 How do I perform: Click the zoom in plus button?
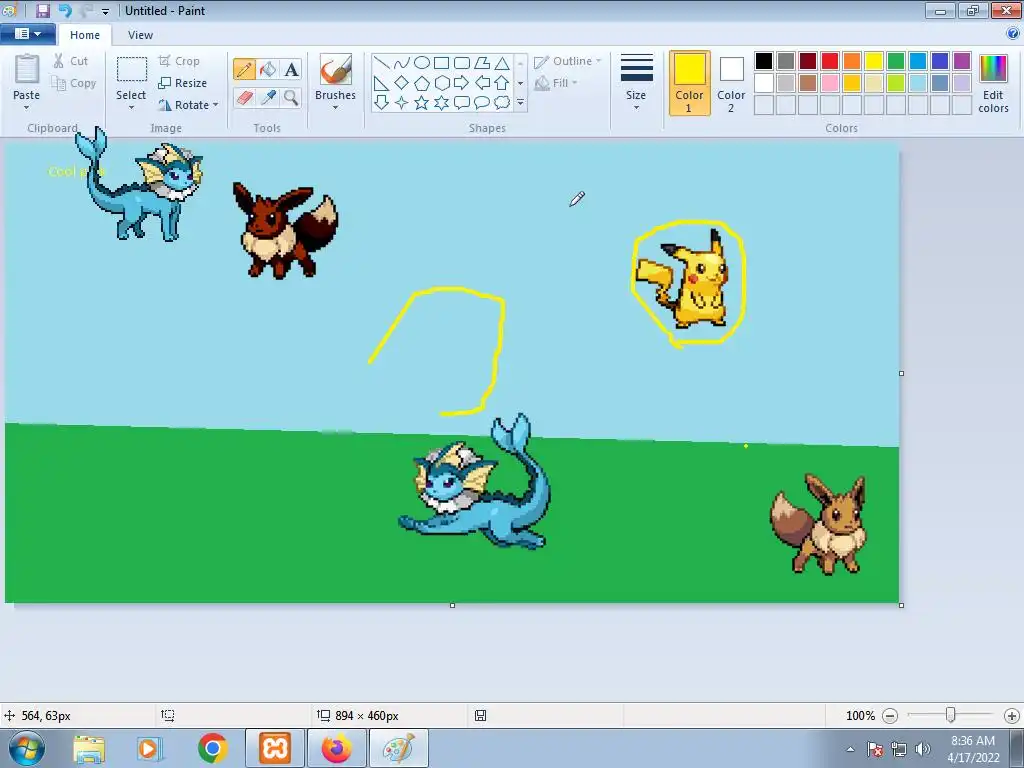coord(1012,716)
